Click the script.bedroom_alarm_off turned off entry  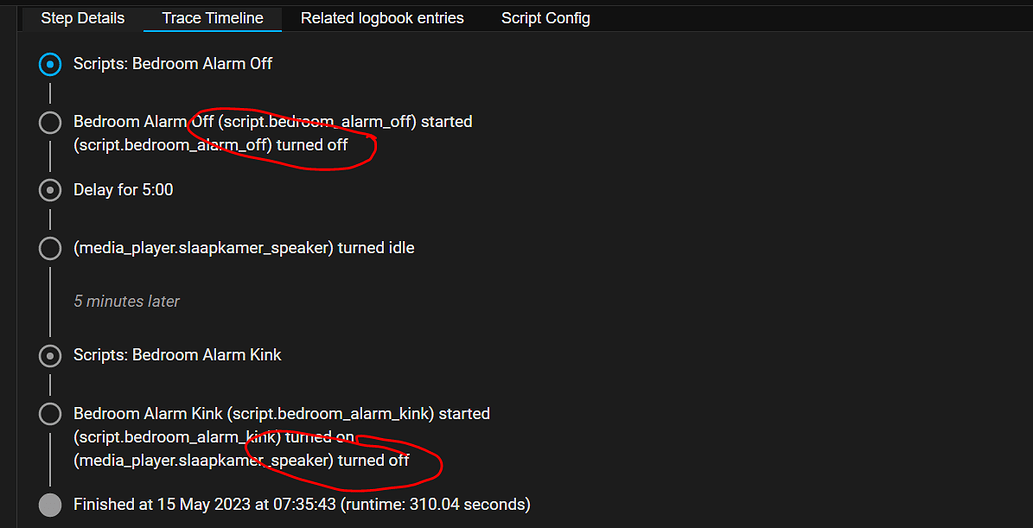210,145
